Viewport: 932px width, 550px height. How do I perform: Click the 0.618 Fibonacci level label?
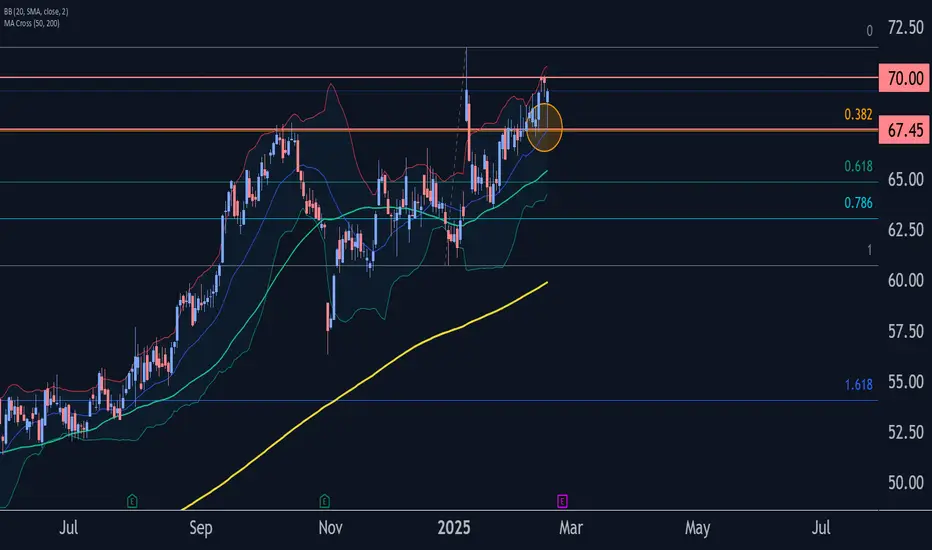click(x=858, y=166)
